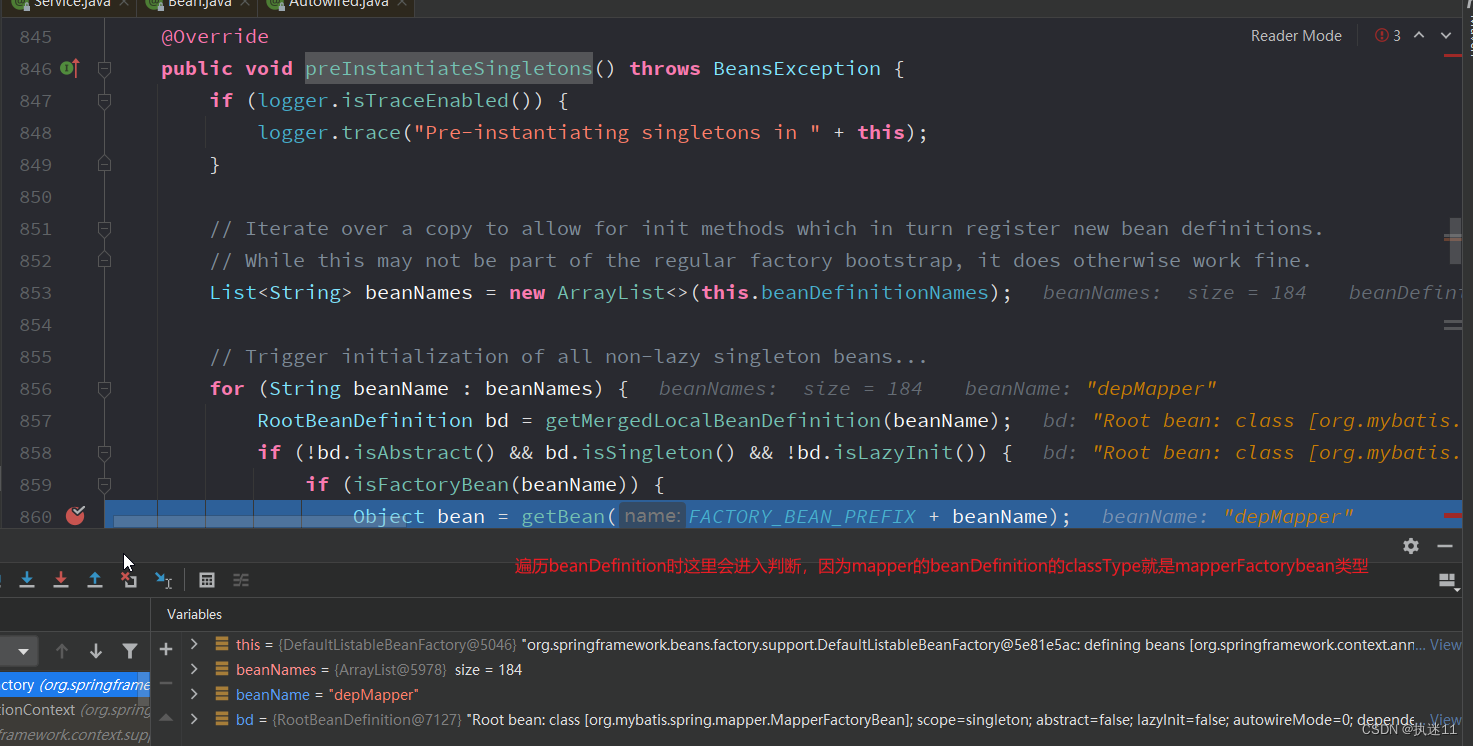The width and height of the screenshot is (1473, 746).
Task: Expand the 'bd' RootBeanDefinition variable
Action: coord(195,719)
